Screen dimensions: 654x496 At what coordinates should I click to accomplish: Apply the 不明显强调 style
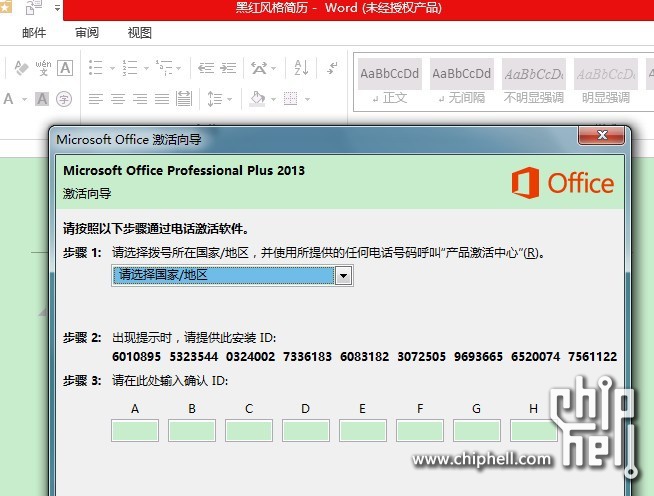534,82
